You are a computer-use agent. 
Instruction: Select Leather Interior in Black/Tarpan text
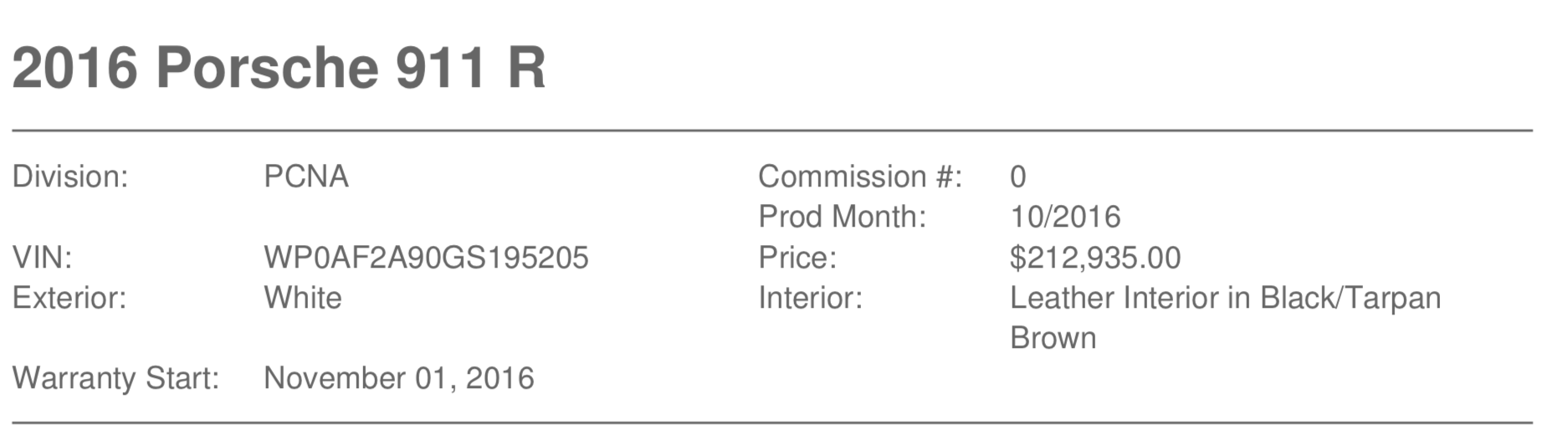click(1226, 298)
